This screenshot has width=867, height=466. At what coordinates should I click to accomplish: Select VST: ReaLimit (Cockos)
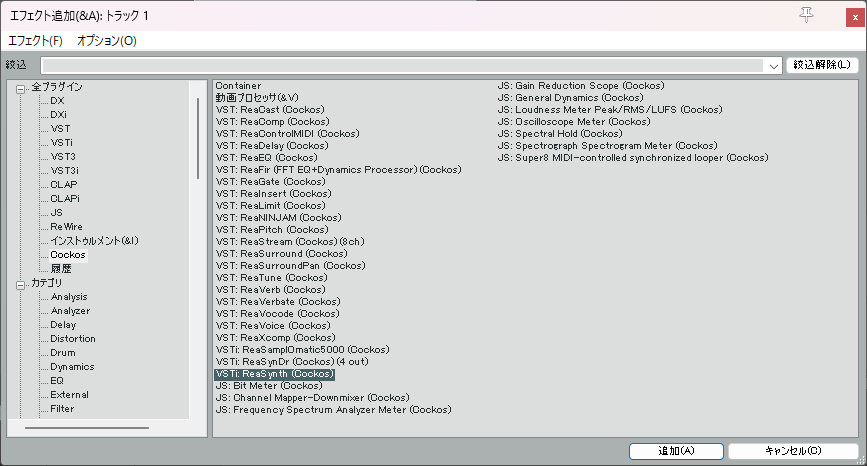click(270, 206)
